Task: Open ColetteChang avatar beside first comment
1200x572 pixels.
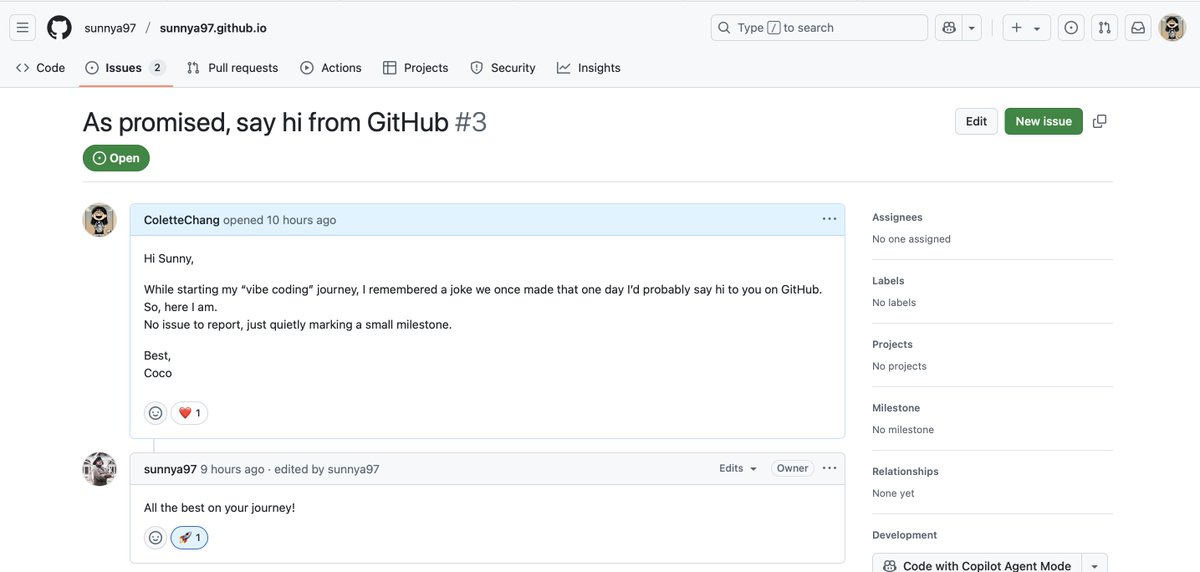Action: tap(99, 220)
